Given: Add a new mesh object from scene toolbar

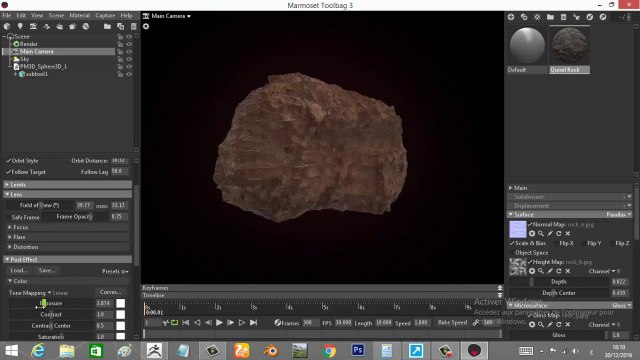Looking at the screenshot, I should click(x=7, y=27).
